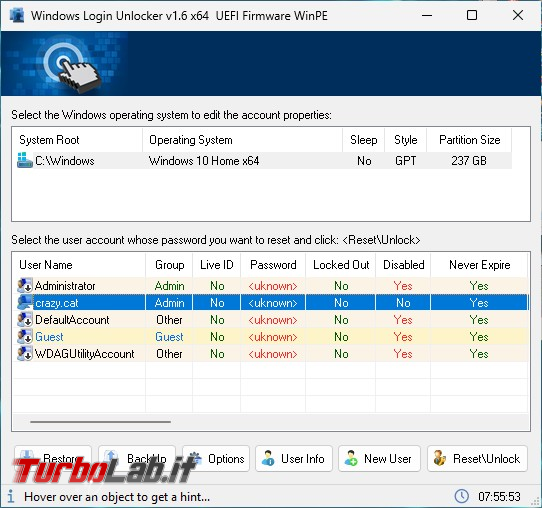Viewport: 542px width, 508px height.
Task: Select the Guest user name
Action: 49,337
